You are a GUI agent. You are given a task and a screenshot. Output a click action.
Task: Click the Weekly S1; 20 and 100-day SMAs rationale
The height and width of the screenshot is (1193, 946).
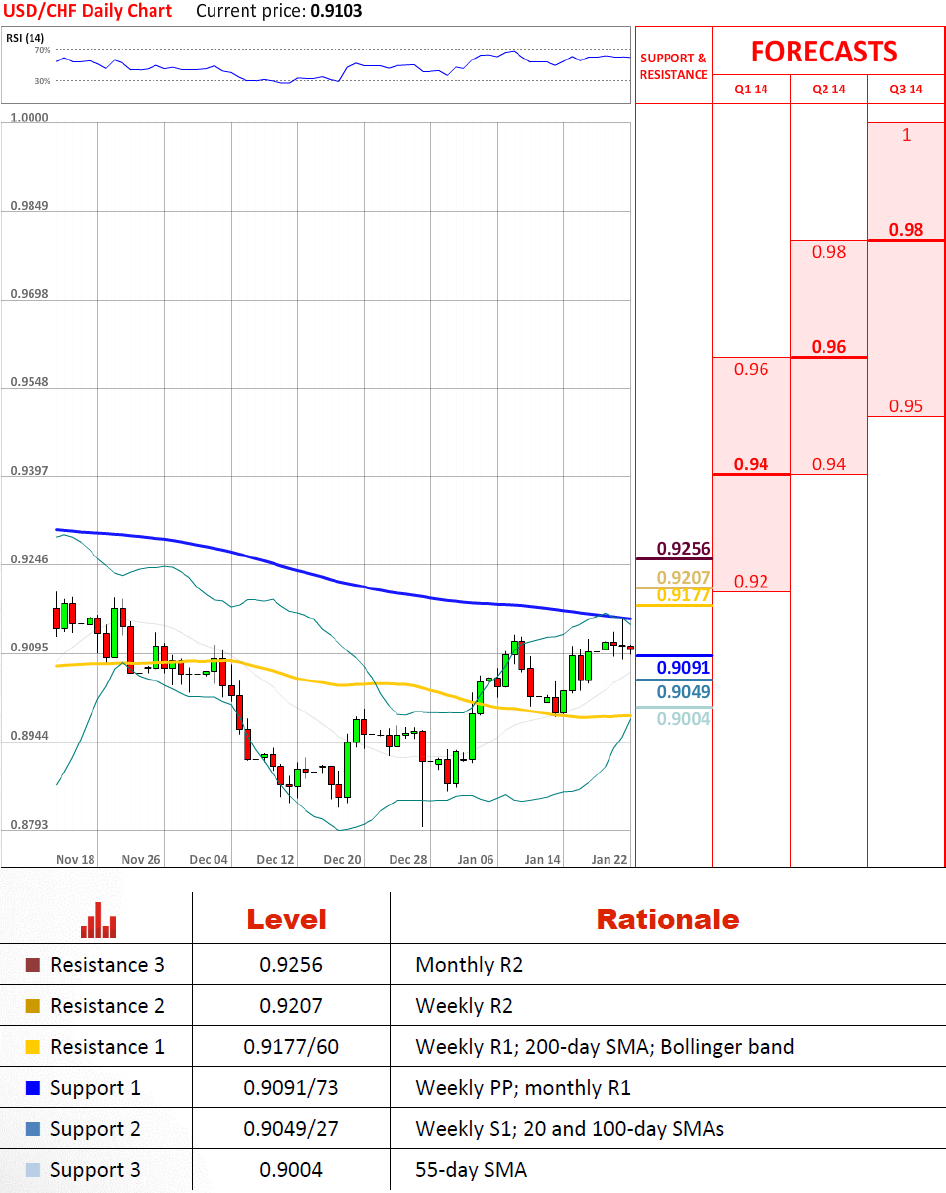[x=569, y=1129]
